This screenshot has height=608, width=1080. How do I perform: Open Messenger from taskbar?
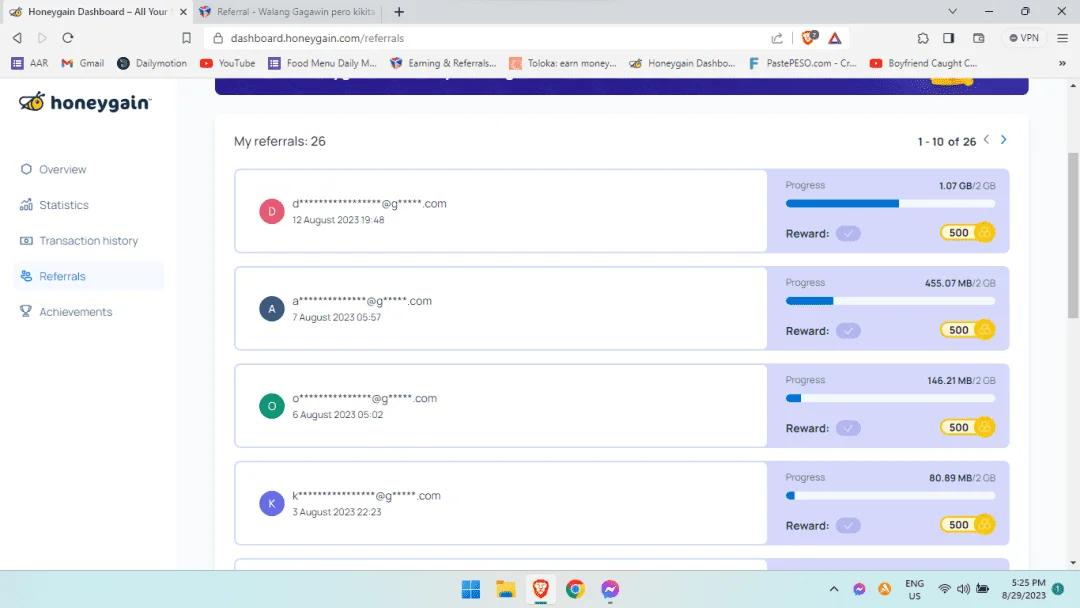610,589
